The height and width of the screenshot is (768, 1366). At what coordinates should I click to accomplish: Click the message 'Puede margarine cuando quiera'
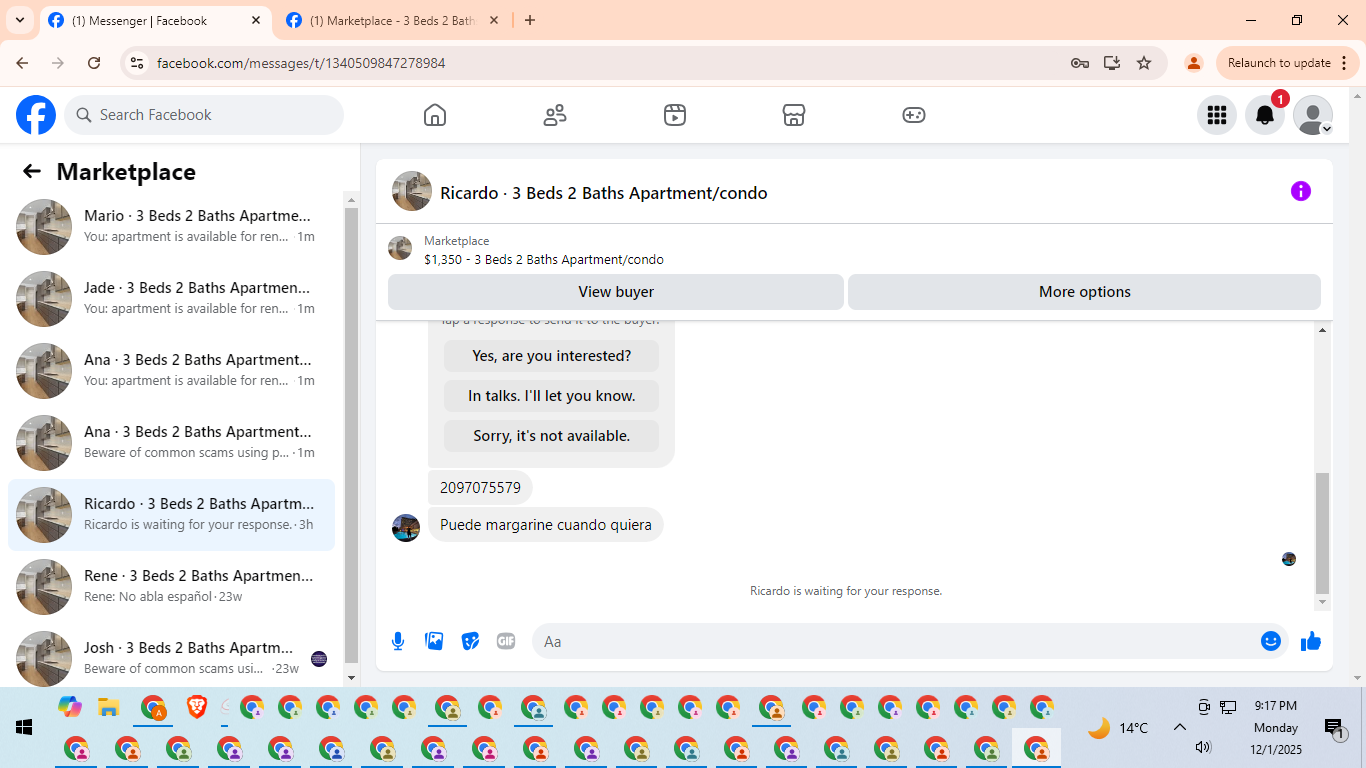tap(546, 525)
